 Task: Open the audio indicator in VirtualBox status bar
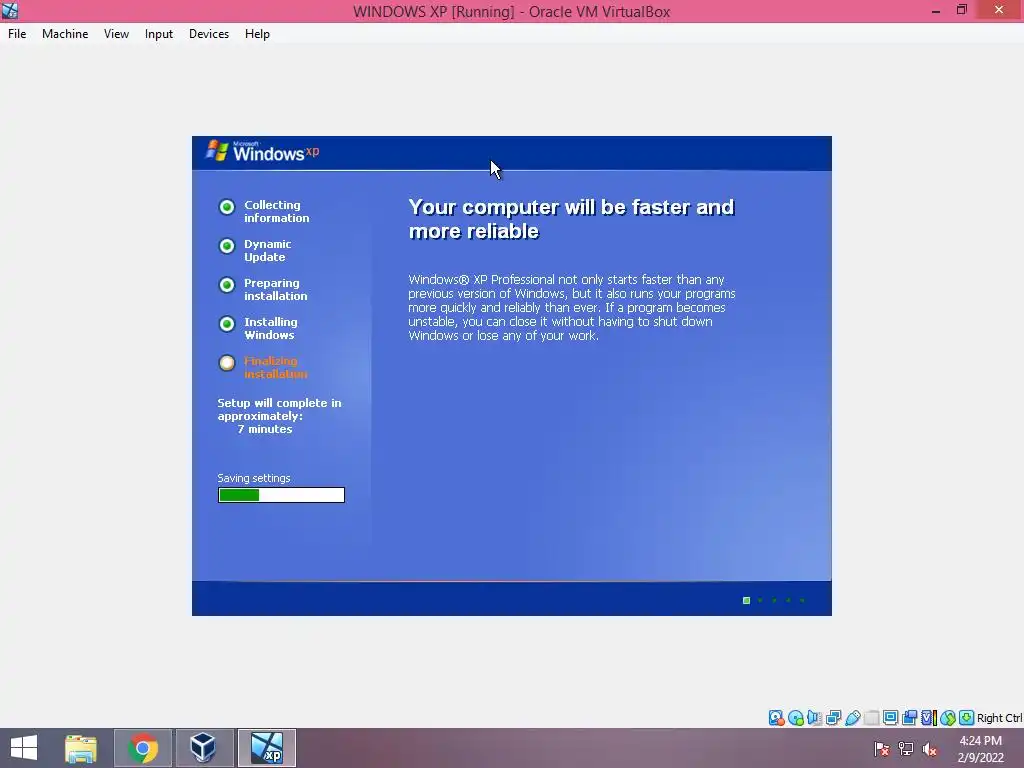pos(814,718)
